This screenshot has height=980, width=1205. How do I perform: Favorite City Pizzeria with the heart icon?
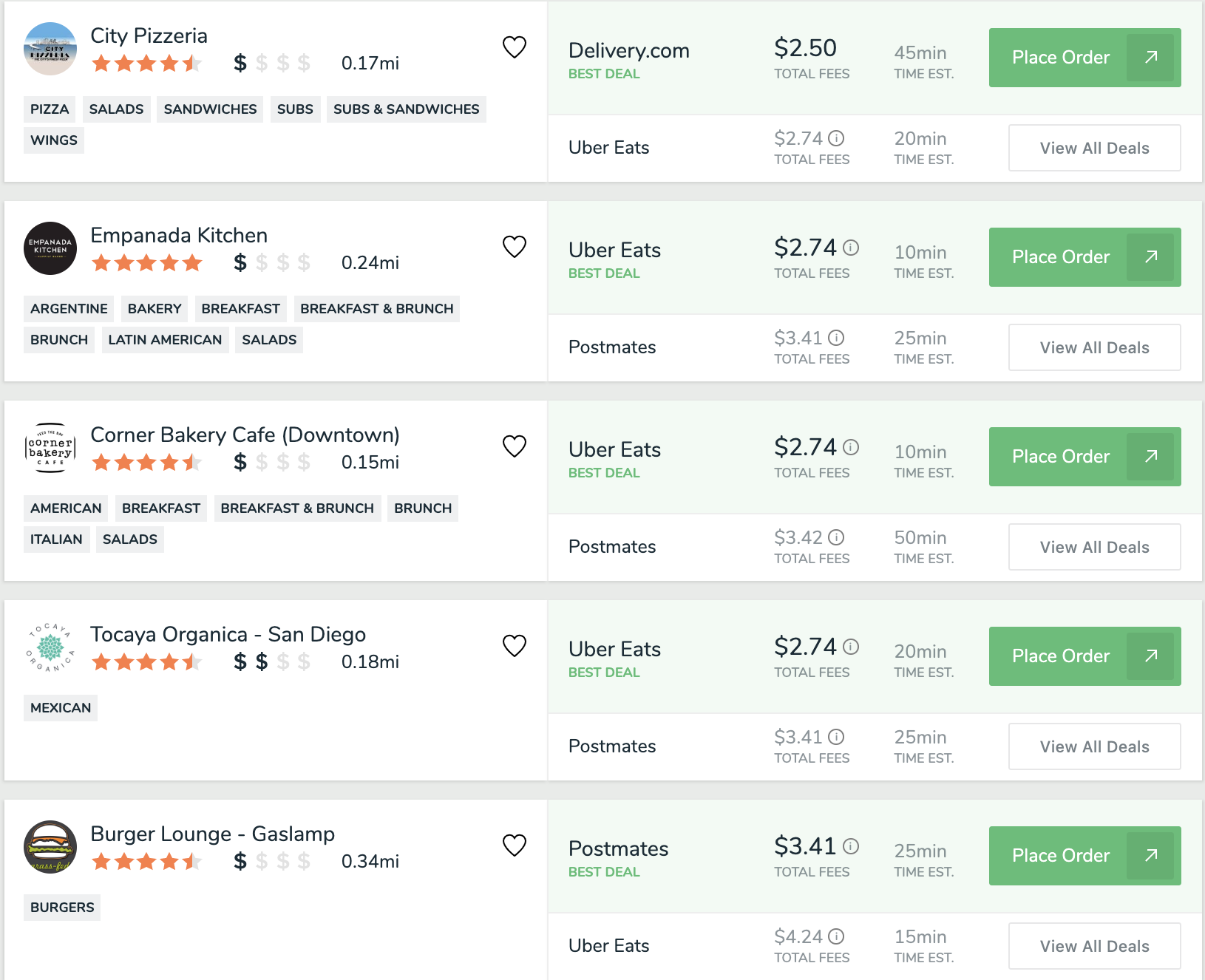(515, 47)
